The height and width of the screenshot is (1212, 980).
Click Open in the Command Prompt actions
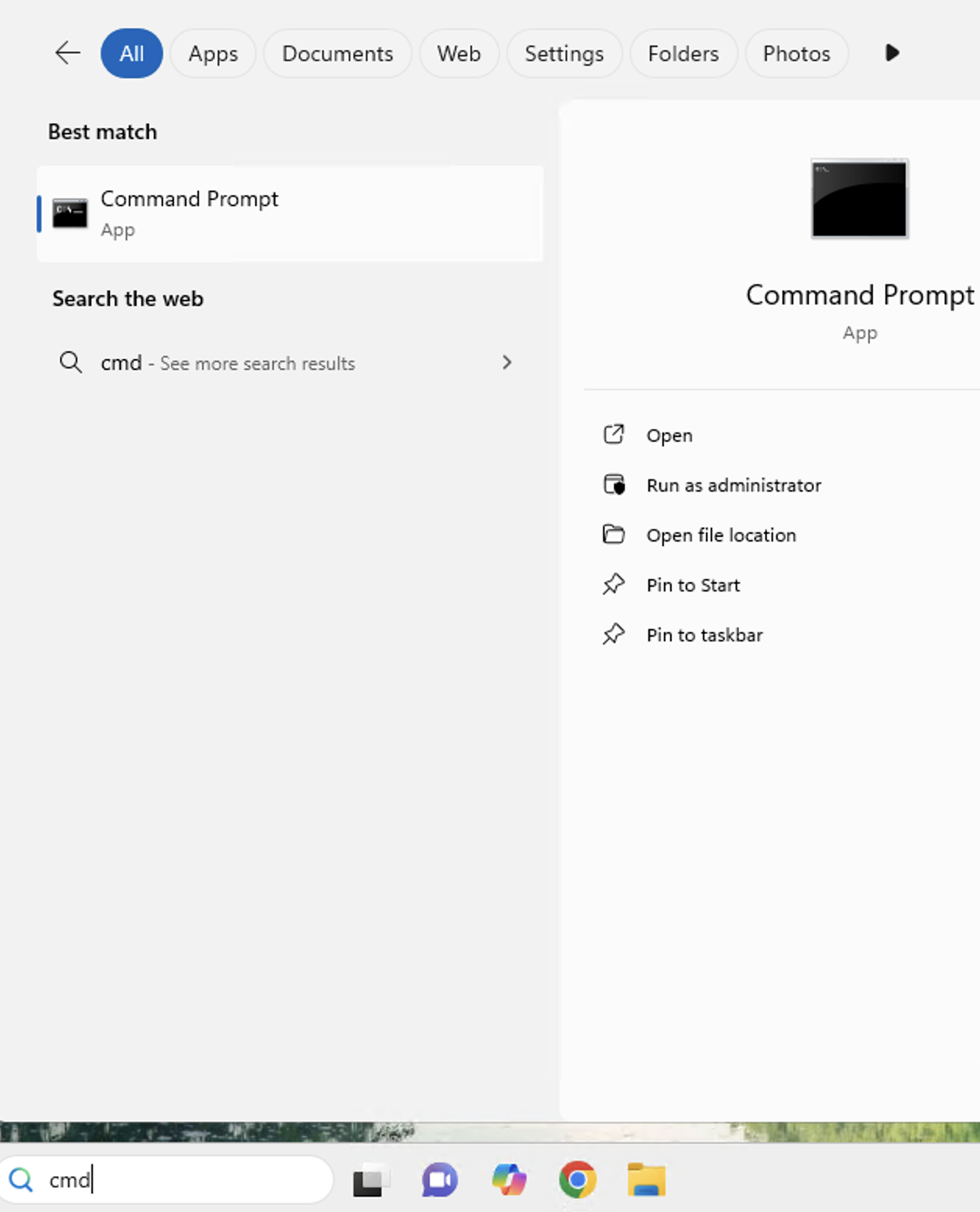click(x=669, y=435)
